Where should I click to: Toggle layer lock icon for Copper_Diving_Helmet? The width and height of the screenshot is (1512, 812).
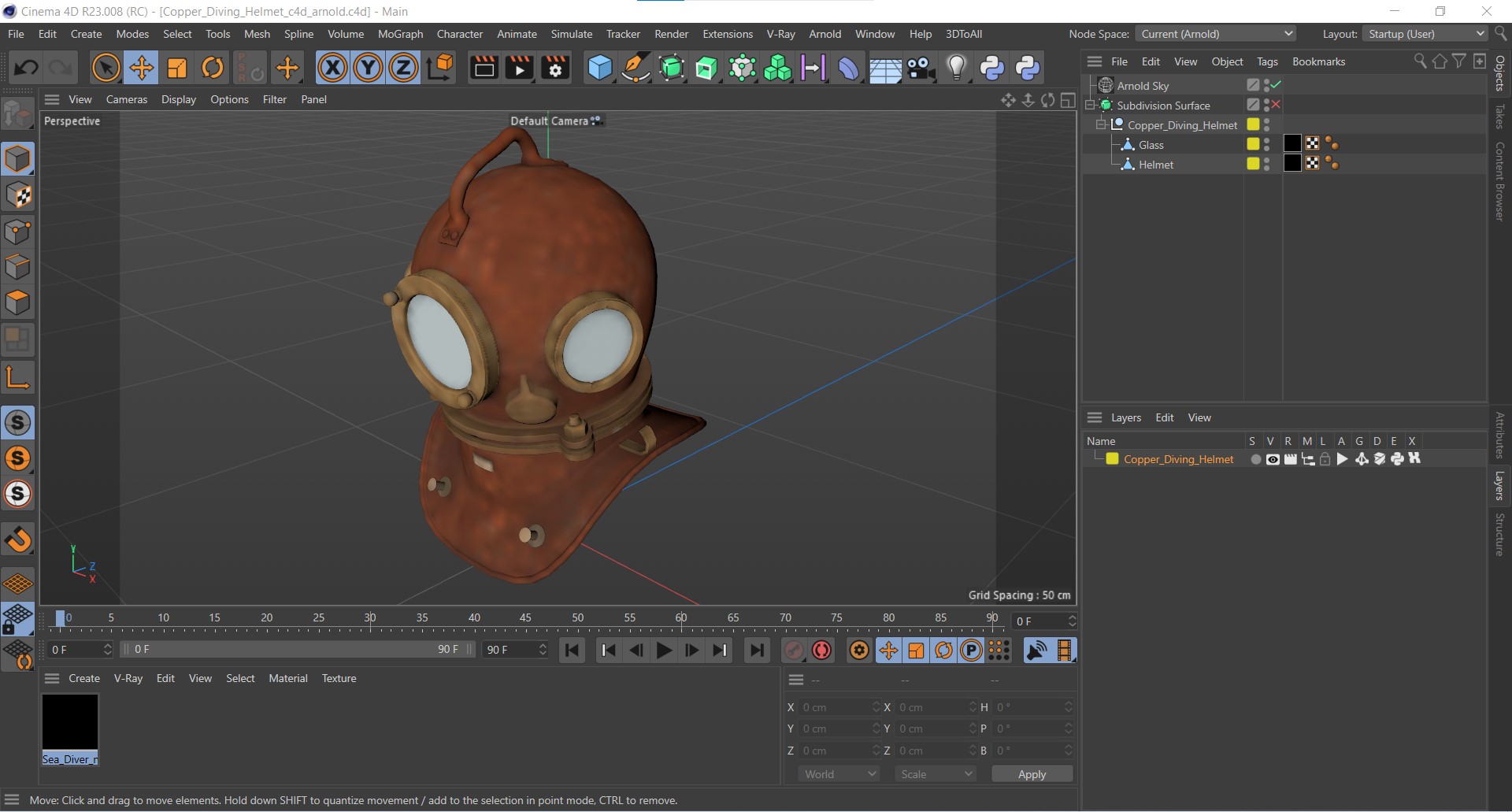tap(1325, 459)
